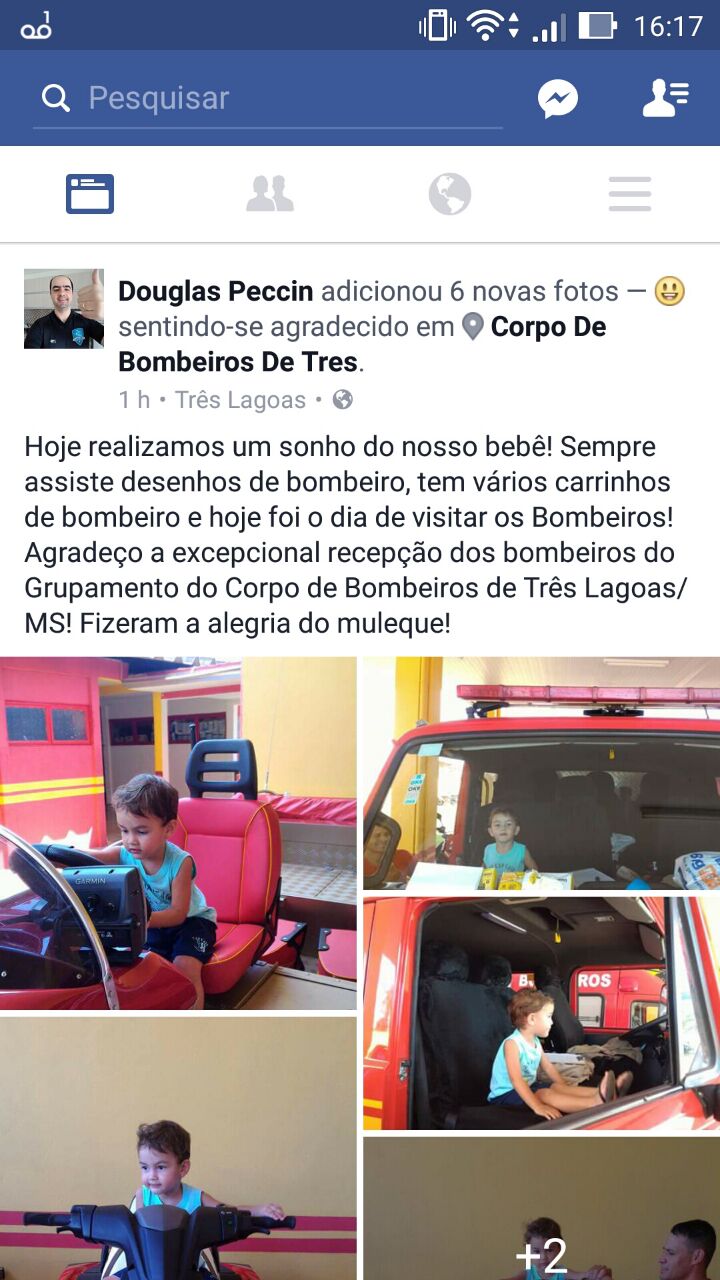View photo of boy on ATV handlebars
This screenshot has width=720, height=1280.
click(178, 1149)
